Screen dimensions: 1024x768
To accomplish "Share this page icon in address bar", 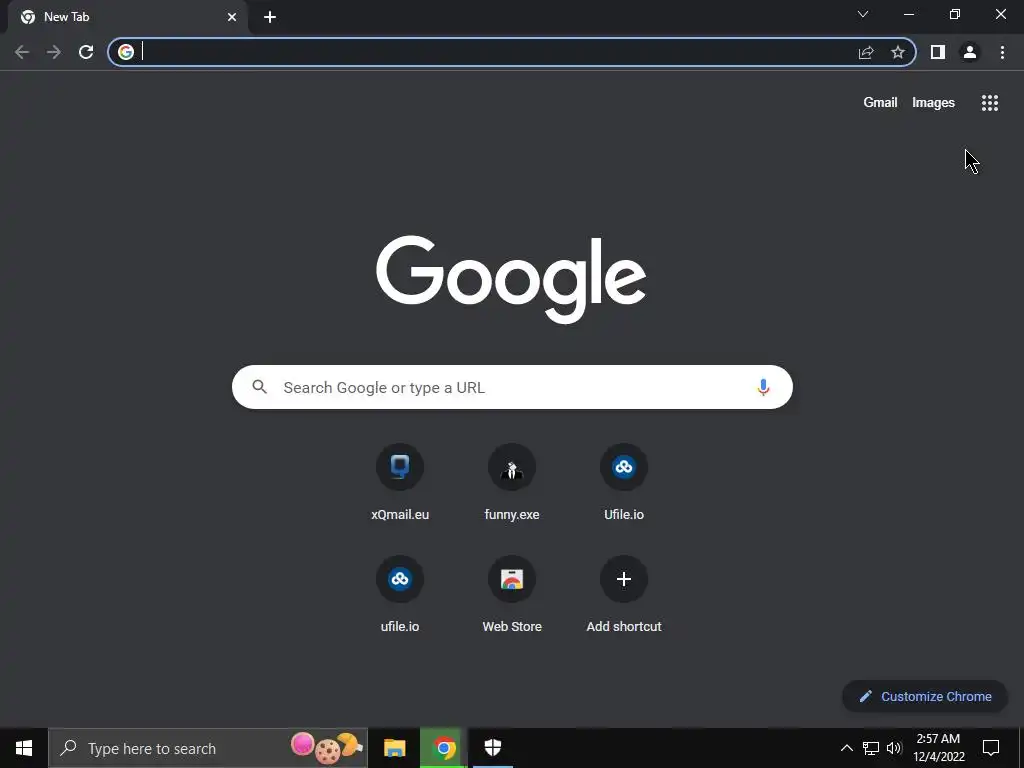I will point(866,52).
